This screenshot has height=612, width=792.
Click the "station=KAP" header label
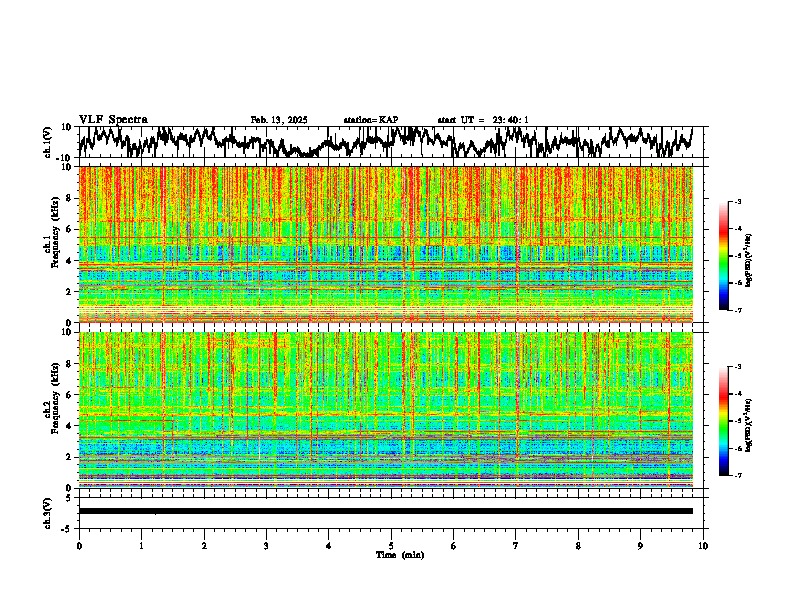[x=371, y=120]
